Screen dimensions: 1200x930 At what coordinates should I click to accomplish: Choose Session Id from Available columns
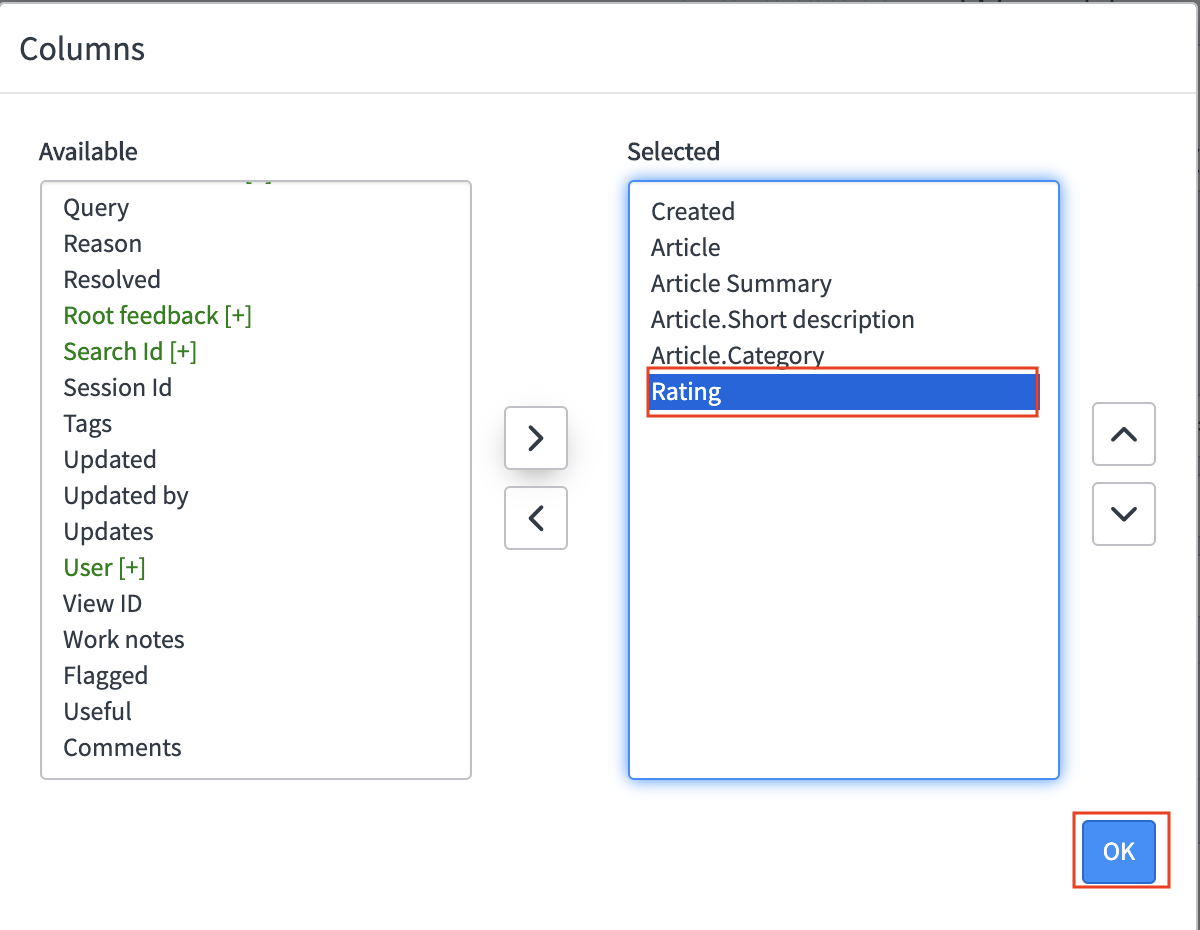(x=117, y=388)
